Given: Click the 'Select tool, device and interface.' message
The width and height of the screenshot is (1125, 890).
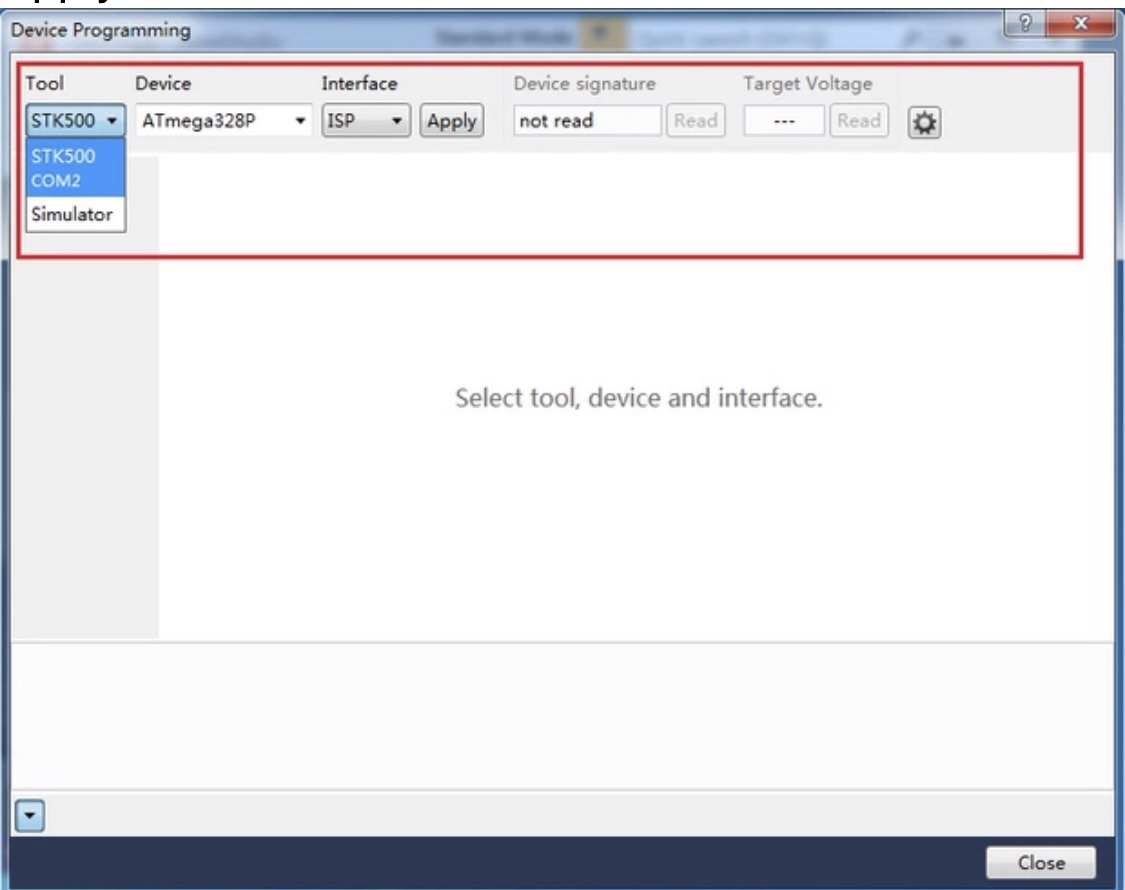Looking at the screenshot, I should tap(639, 398).
